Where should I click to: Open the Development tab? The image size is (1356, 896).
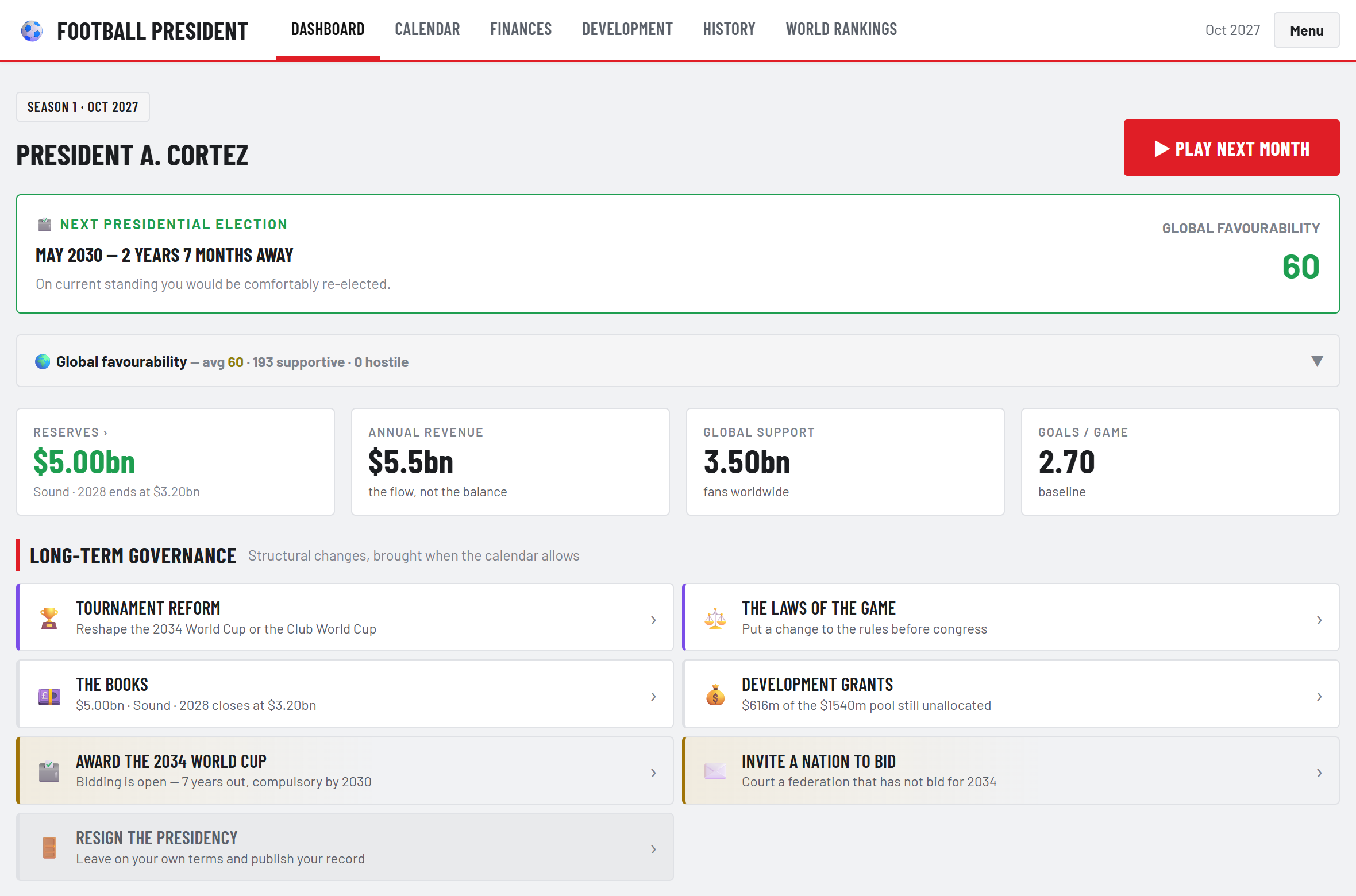tap(627, 29)
